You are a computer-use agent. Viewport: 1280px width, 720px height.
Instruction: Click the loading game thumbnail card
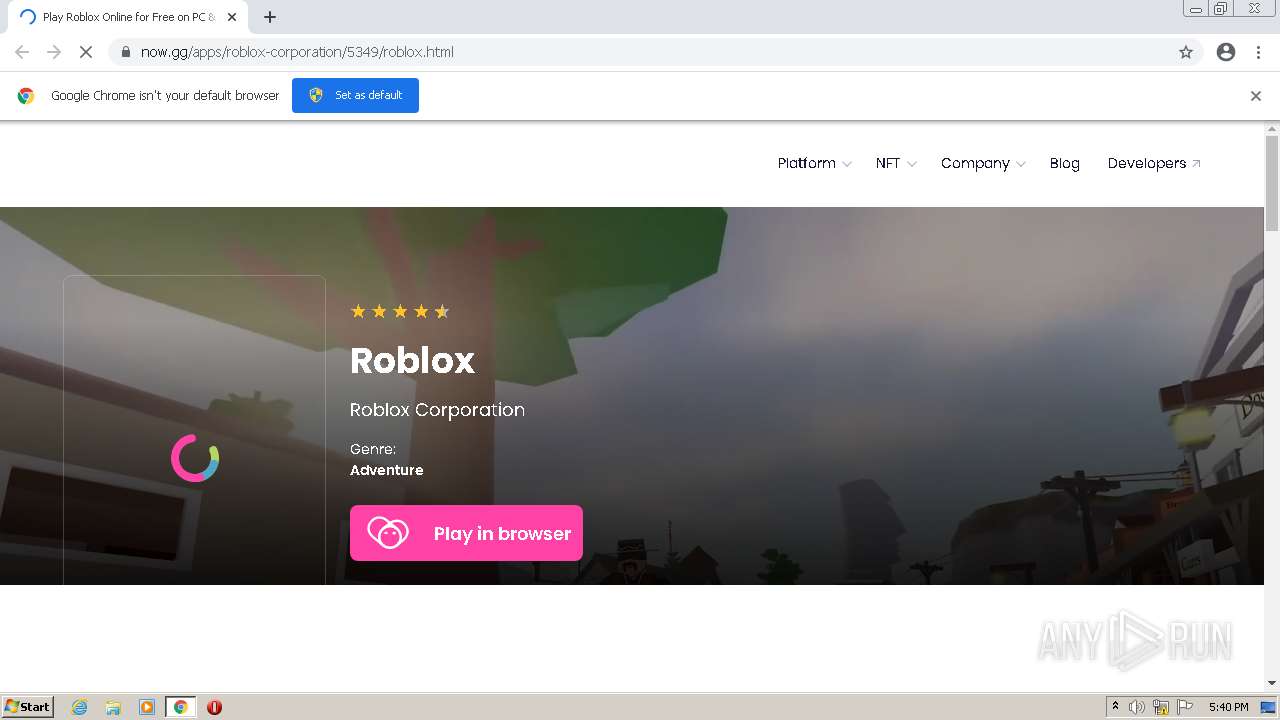click(x=195, y=430)
